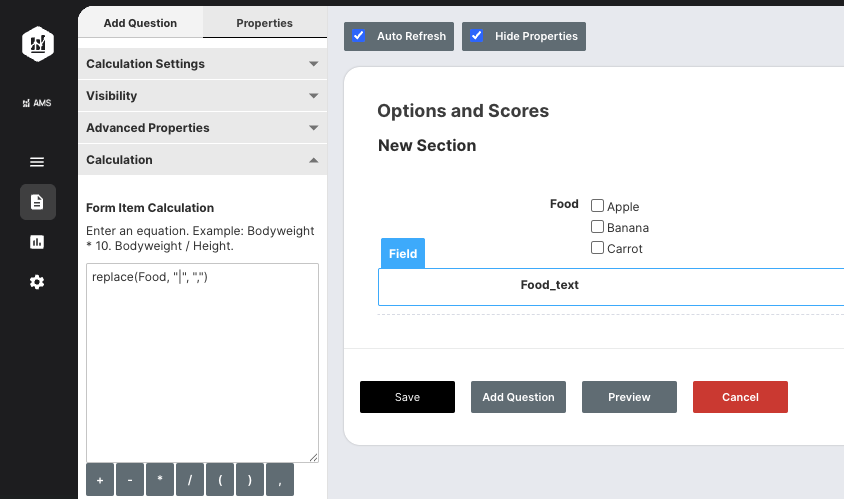Insert the multiply asterisk operator
This screenshot has height=499, width=844.
click(x=160, y=480)
